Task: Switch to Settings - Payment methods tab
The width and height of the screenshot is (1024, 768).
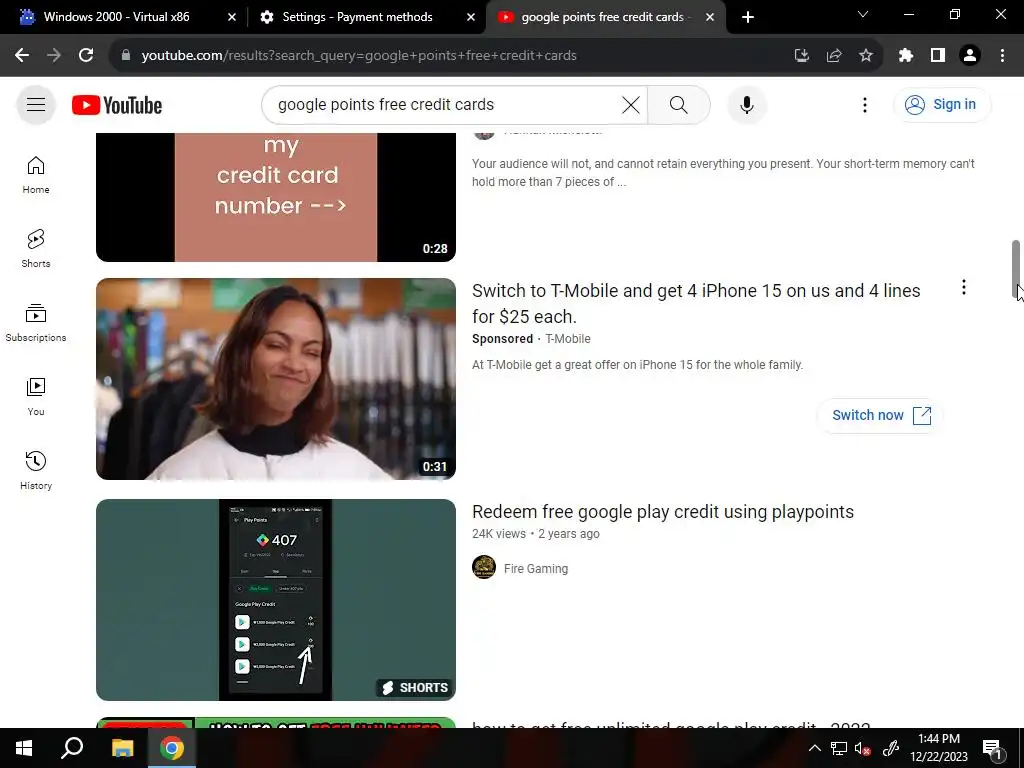Action: (357, 17)
